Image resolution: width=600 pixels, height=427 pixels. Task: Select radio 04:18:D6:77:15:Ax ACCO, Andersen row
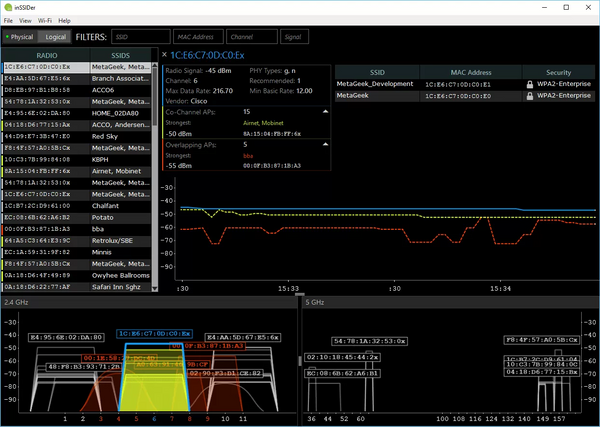[x=77, y=125]
